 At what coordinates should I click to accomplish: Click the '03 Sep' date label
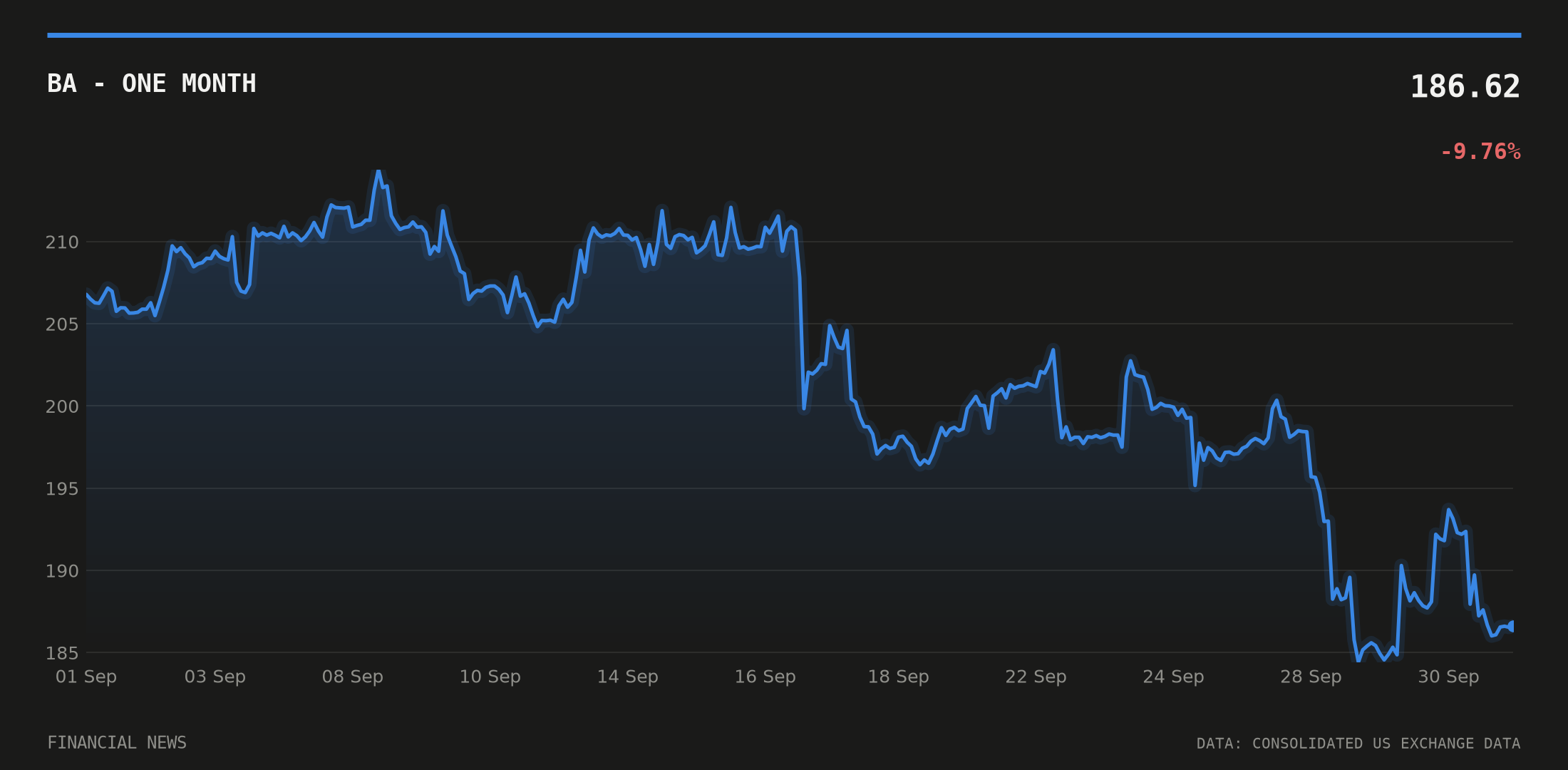[x=215, y=677]
